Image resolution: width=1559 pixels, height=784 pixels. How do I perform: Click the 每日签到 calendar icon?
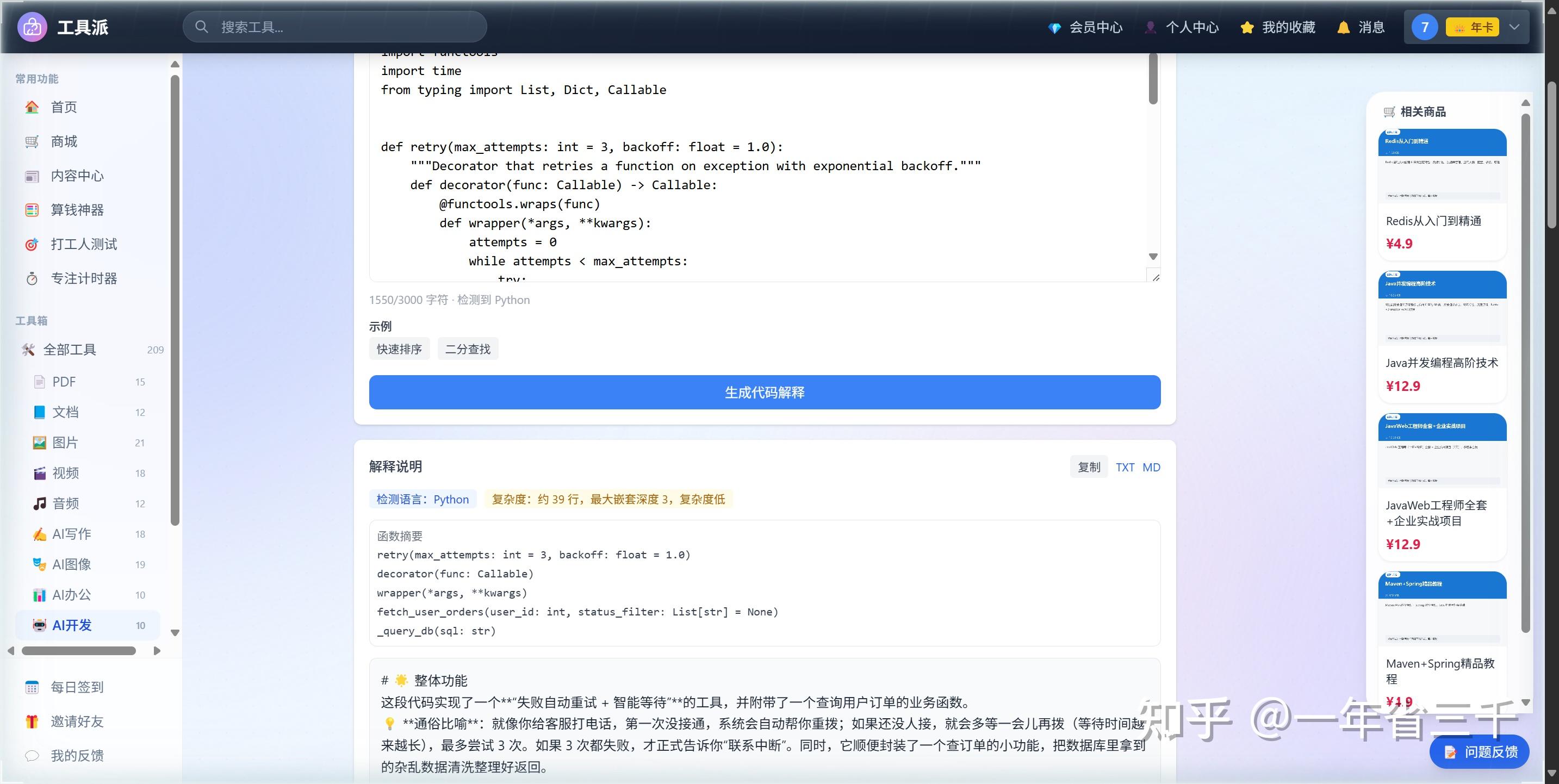[x=32, y=687]
